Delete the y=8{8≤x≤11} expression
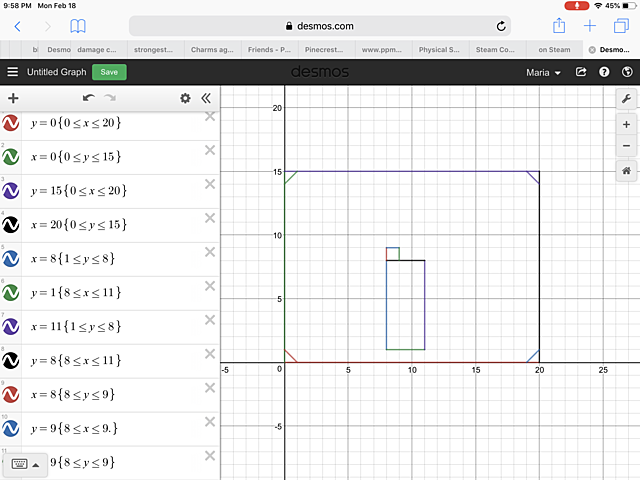This screenshot has width=640, height=480. click(210, 353)
